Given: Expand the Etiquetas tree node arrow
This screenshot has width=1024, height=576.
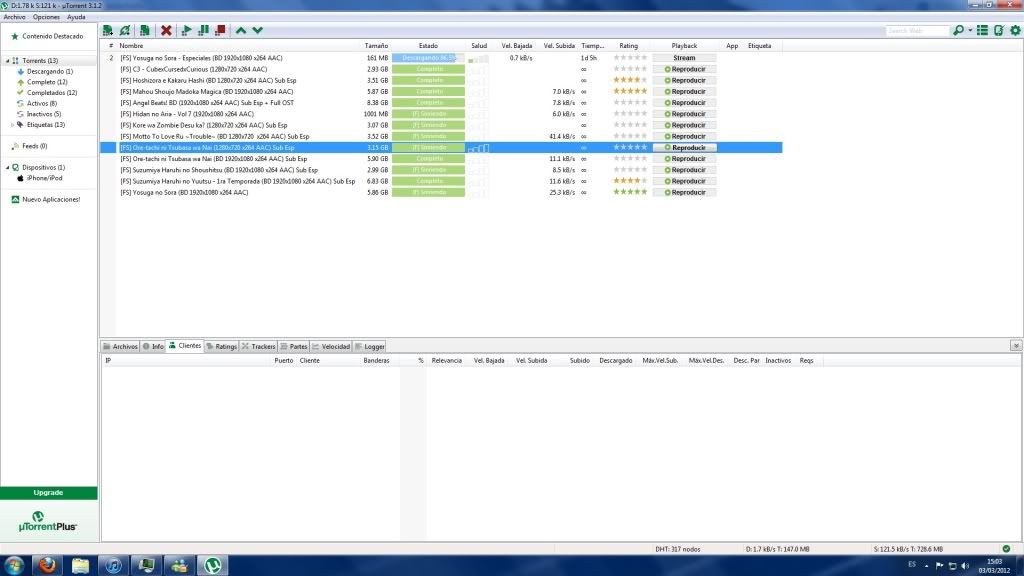Looking at the screenshot, I should click(12, 125).
